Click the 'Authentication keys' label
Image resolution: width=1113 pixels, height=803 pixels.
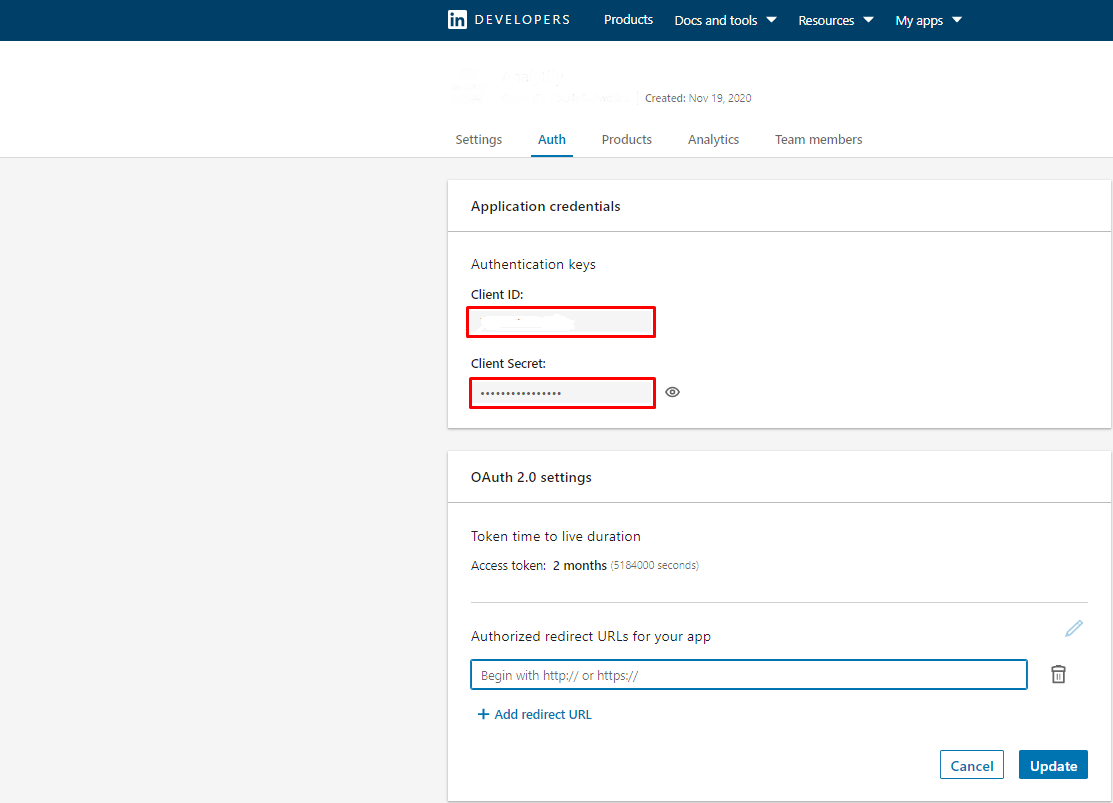tap(533, 264)
